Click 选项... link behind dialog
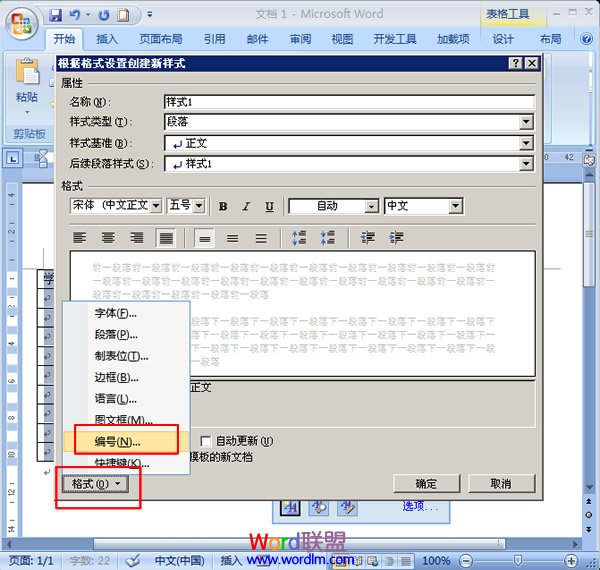Viewport: 600px width, 570px height. pyautogui.click(x=420, y=506)
